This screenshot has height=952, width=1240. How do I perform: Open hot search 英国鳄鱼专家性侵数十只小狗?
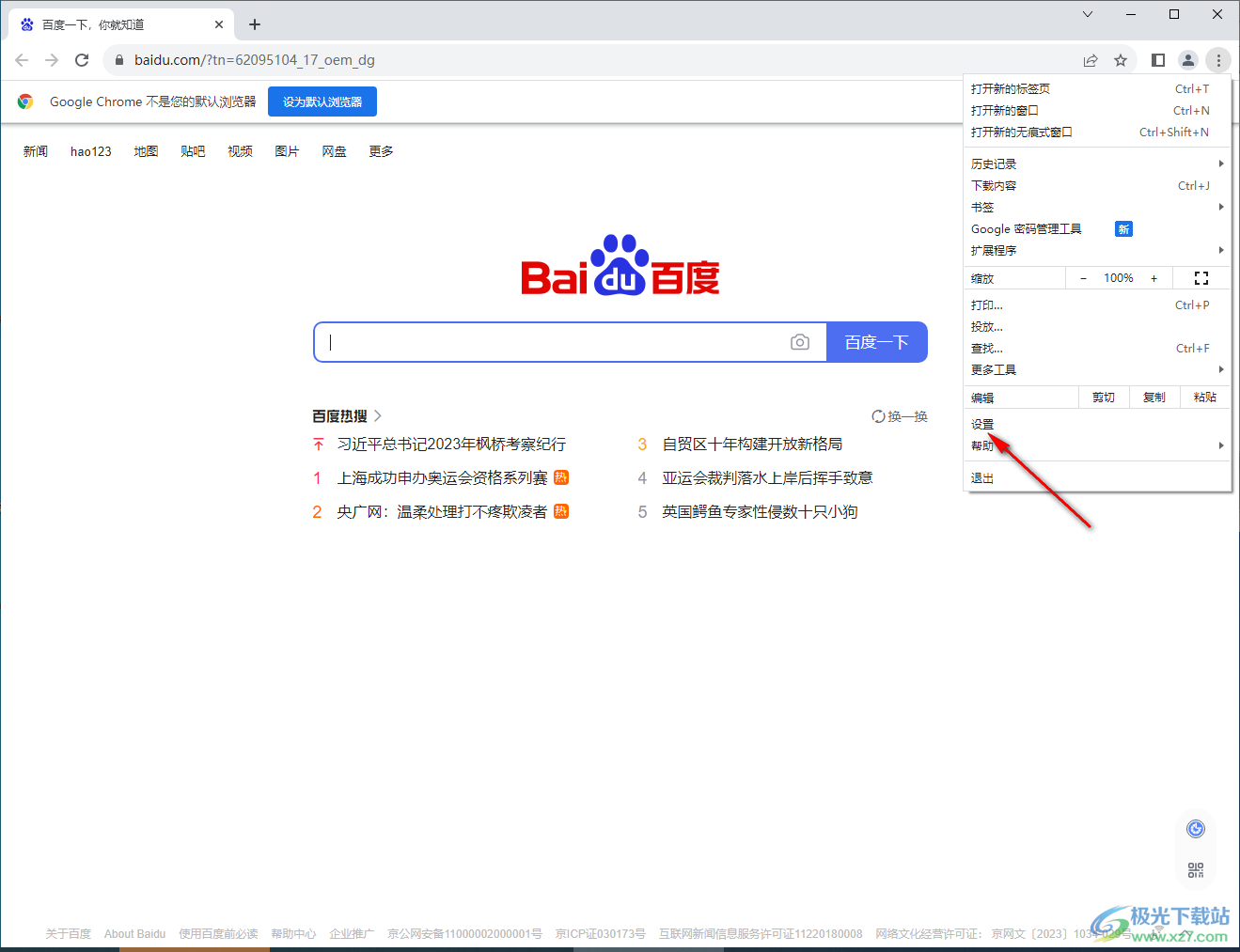click(760, 511)
